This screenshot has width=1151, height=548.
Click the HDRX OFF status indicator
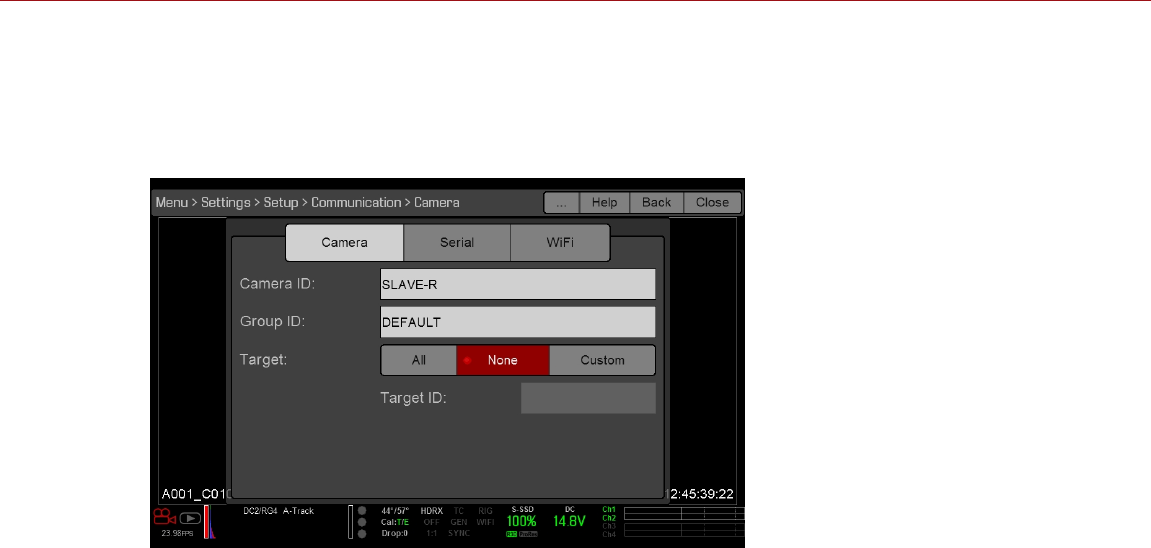432,516
